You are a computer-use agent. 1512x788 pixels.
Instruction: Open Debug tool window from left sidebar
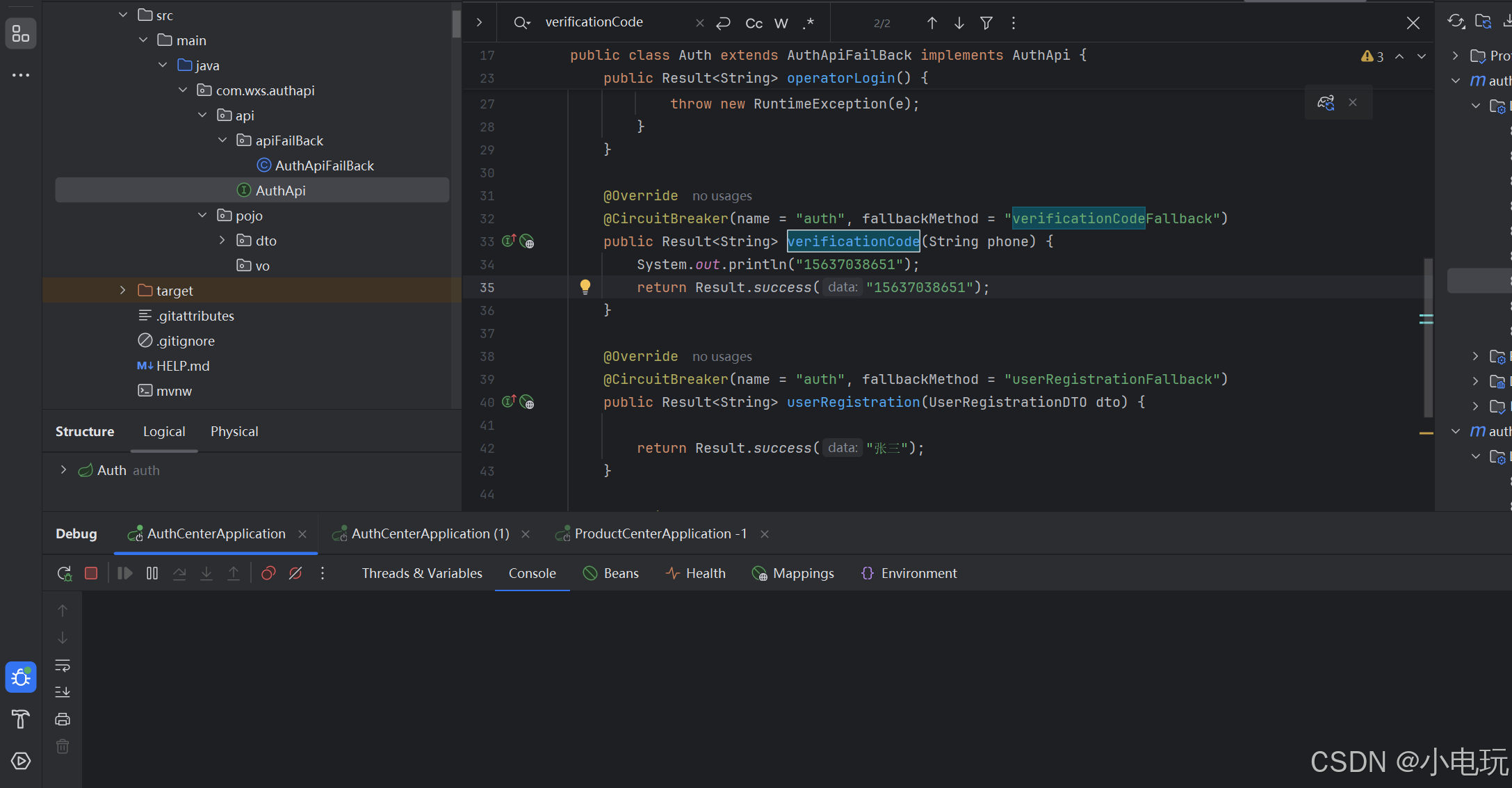coord(21,677)
